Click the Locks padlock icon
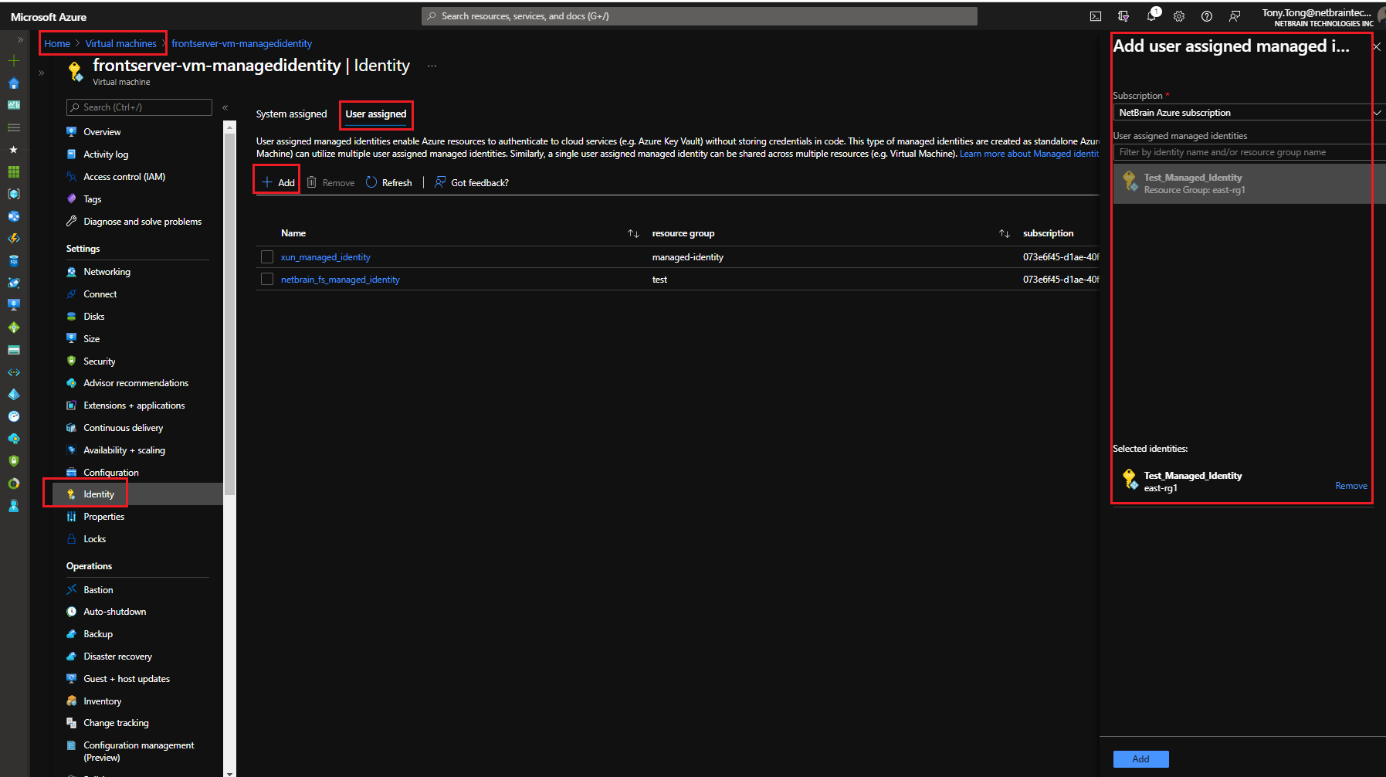 (x=71, y=539)
